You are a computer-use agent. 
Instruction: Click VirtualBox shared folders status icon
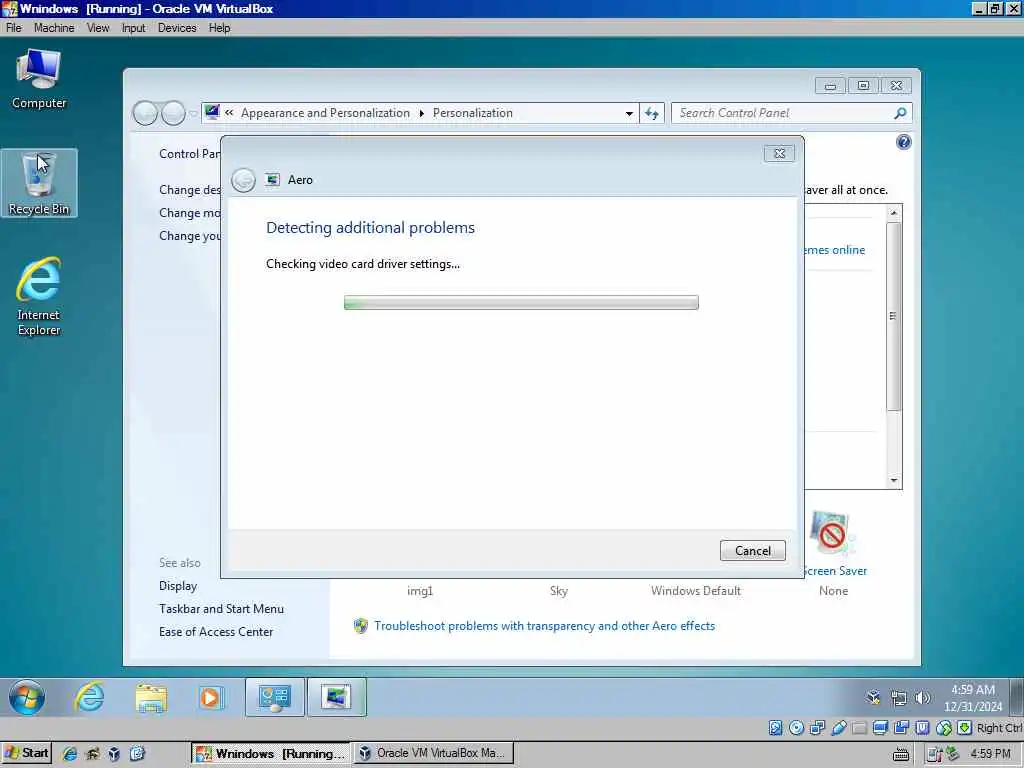tap(859, 728)
